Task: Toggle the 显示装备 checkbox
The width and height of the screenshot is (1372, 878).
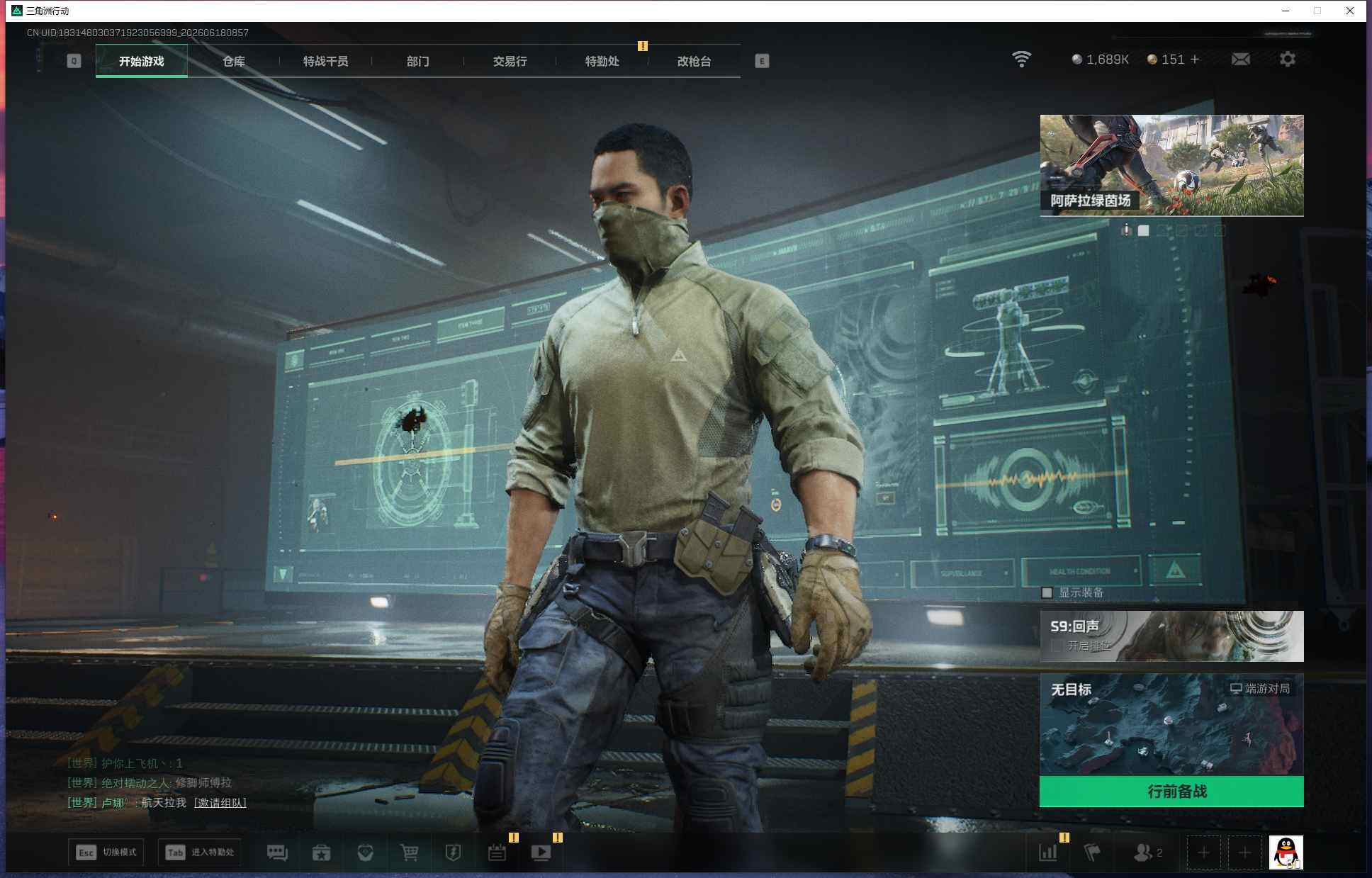Action: coord(1047,592)
